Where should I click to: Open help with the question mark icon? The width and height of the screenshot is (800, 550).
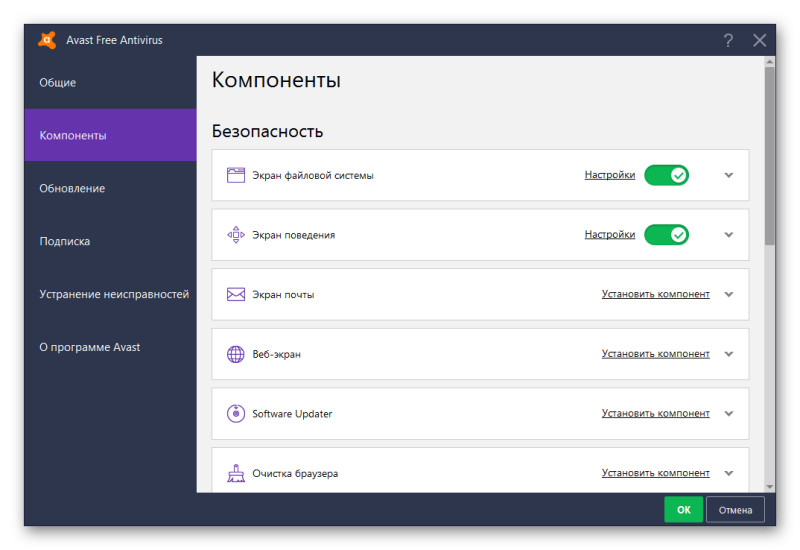(728, 40)
